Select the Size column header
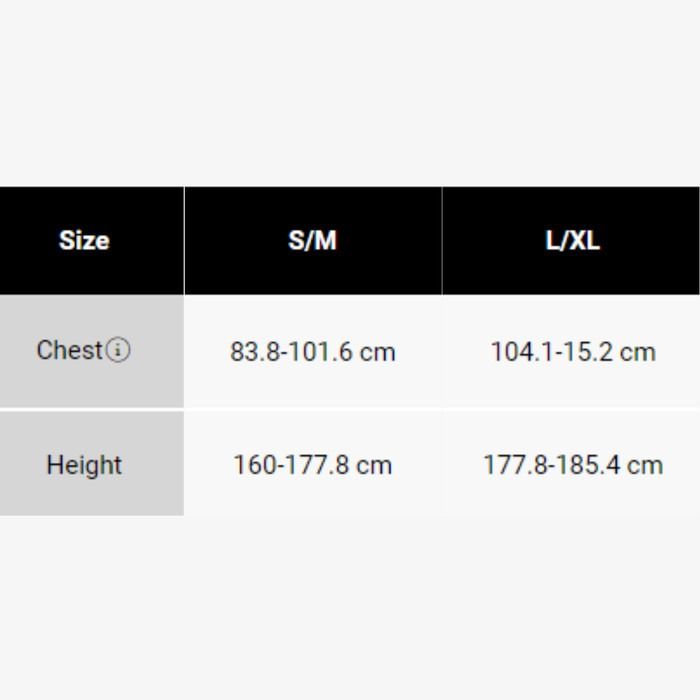 (84, 241)
